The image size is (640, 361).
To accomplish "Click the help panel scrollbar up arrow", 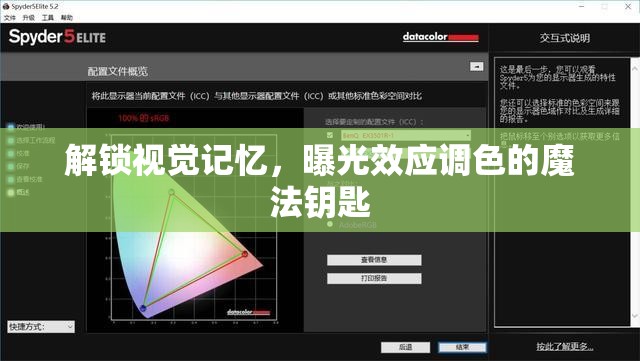I will 635,68.
